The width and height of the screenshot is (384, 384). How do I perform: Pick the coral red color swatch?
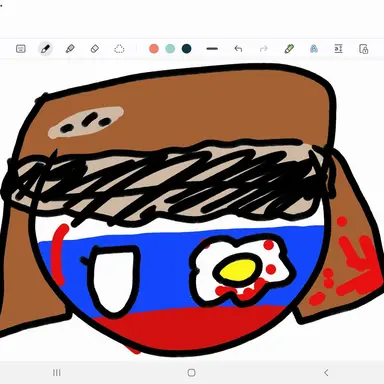tap(154, 49)
